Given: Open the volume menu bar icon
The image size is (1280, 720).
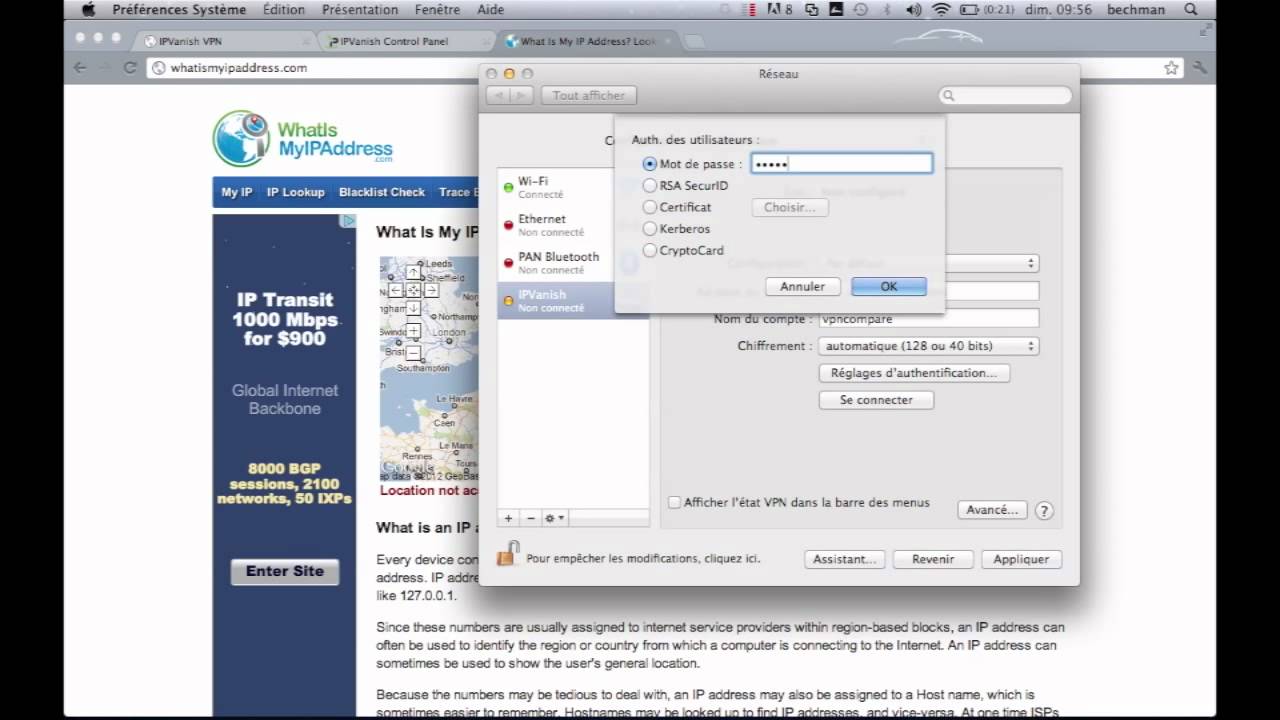Looking at the screenshot, I should [x=913, y=10].
